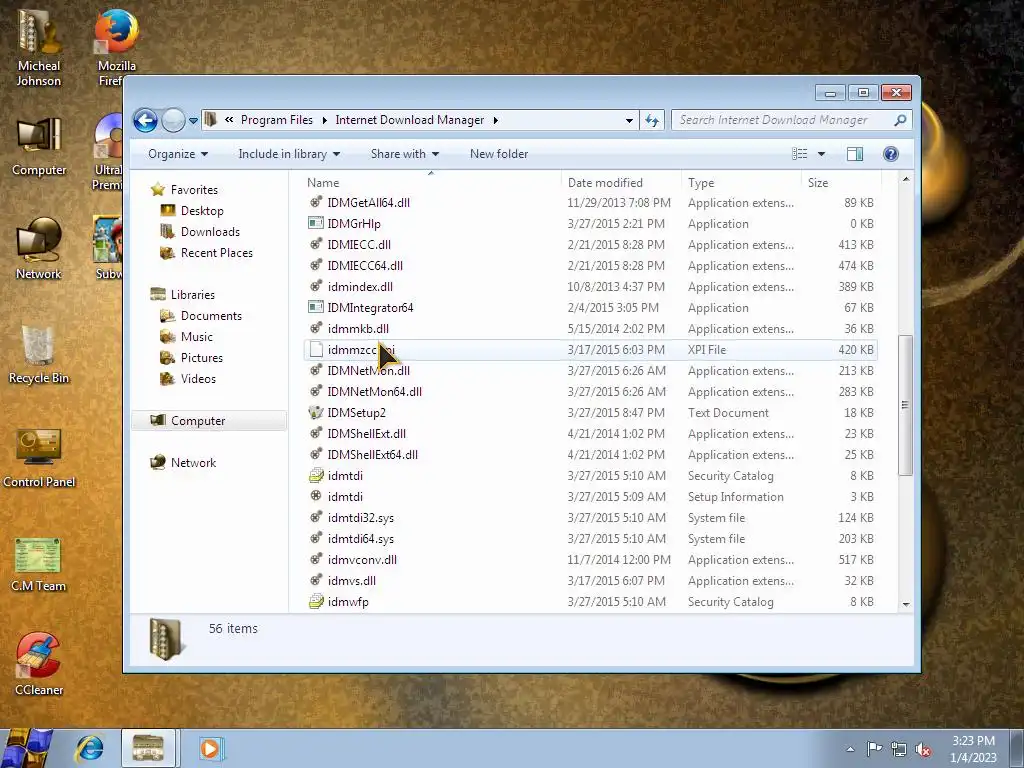Select the idmmzcc XPI file icon
The height and width of the screenshot is (768, 1024).
(x=316, y=349)
